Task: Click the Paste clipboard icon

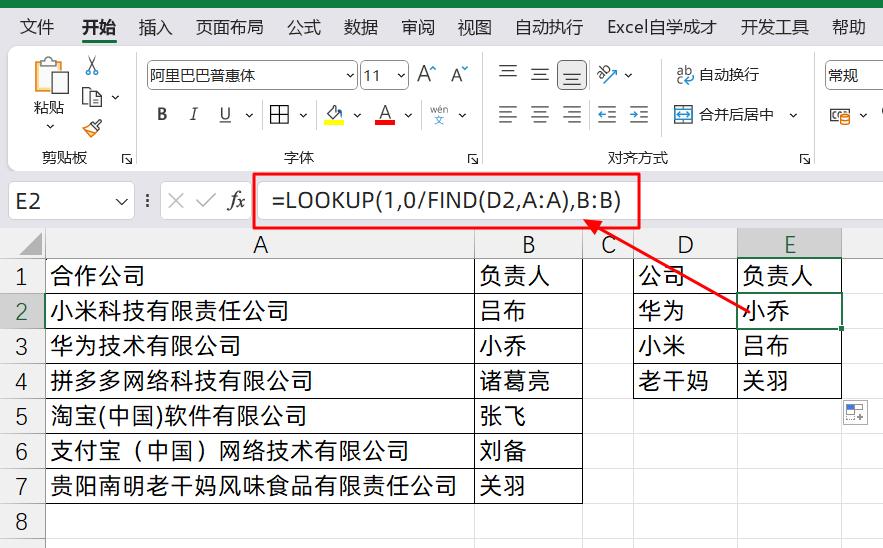Action: (x=51, y=75)
